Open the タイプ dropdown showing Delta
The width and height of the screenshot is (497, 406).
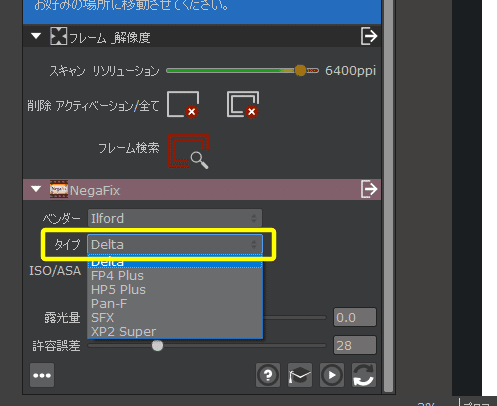[x=175, y=244]
